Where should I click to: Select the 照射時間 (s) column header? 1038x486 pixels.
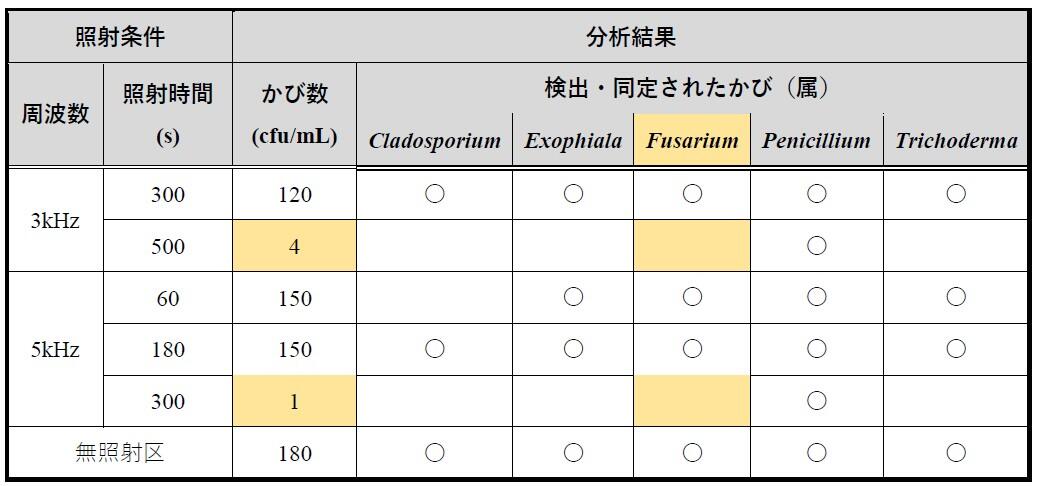coord(168,115)
